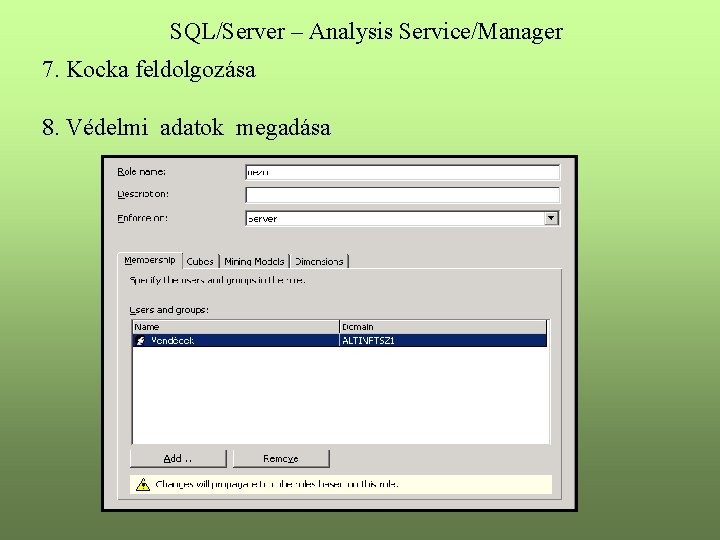Click the Description input field
720x540 pixels.
(403, 195)
